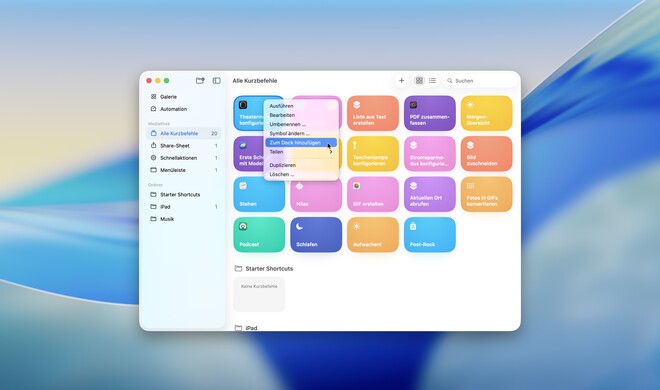Toggle the sidebar with the sidebar icon
The width and height of the screenshot is (660, 390).
[216, 80]
